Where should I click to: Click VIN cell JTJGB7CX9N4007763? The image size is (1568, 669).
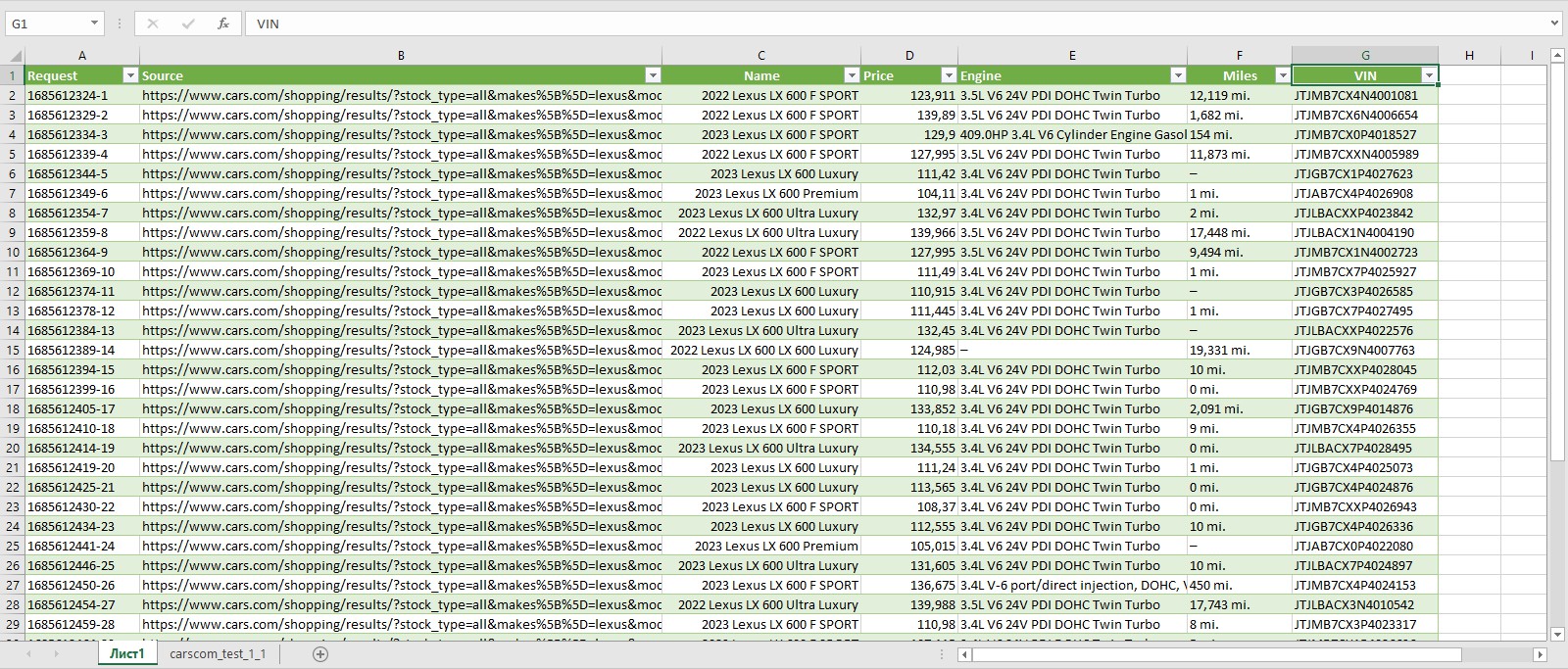pyautogui.click(x=1365, y=350)
